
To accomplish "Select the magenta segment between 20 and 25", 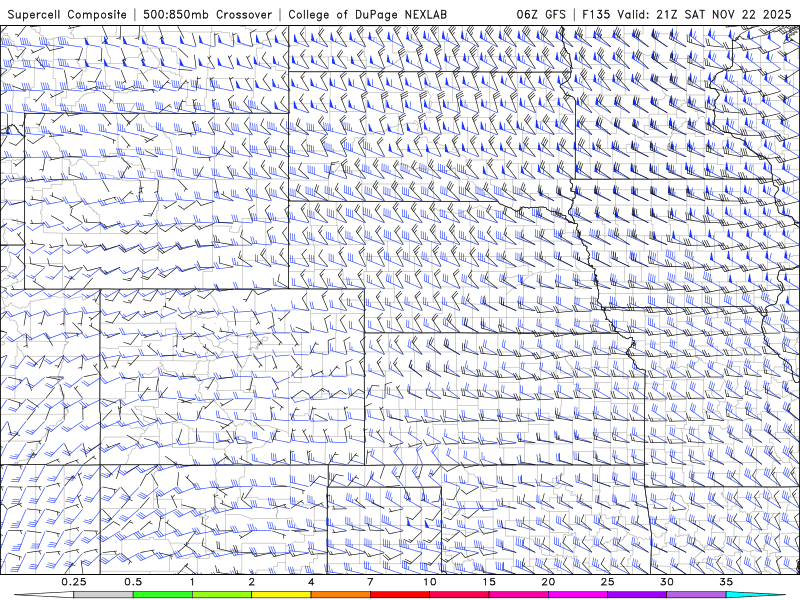I will click(x=578, y=595).
